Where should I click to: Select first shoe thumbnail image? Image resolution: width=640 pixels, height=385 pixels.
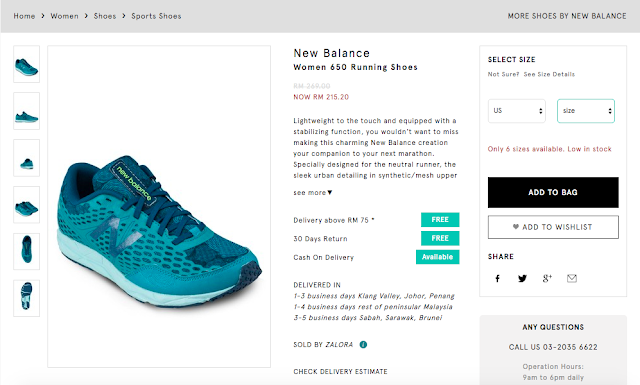27,64
